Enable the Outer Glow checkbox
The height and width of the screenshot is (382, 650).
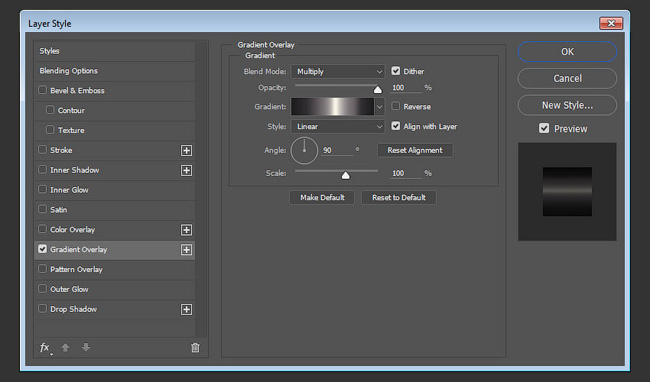coord(42,289)
